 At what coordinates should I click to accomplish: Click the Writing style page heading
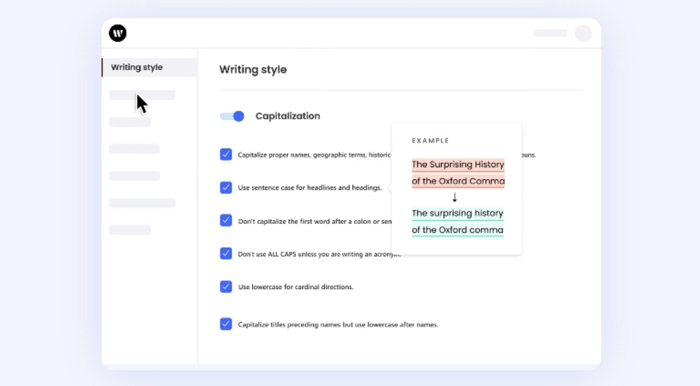tap(253, 70)
